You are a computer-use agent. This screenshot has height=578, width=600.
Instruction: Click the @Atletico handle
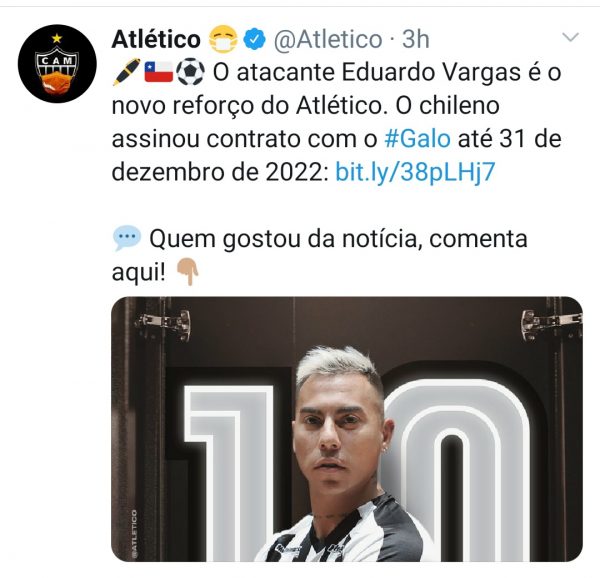click(328, 39)
